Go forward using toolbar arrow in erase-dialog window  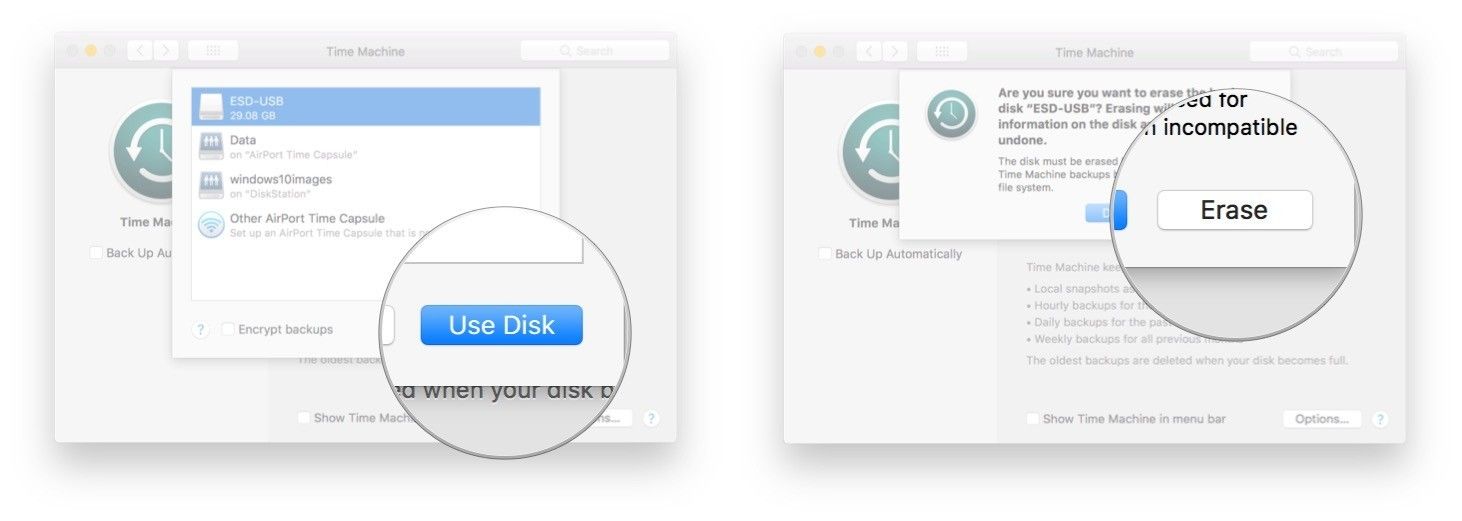[x=895, y=51]
